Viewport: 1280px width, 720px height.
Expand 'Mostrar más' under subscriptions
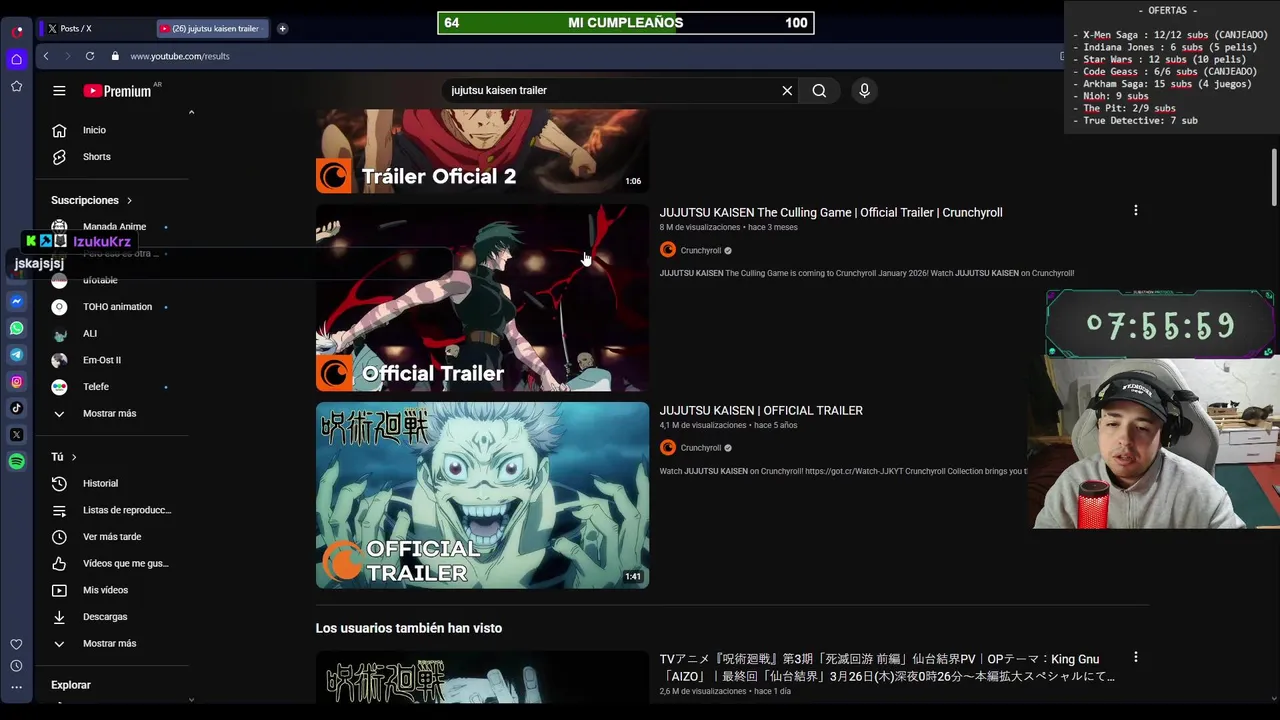coord(109,414)
